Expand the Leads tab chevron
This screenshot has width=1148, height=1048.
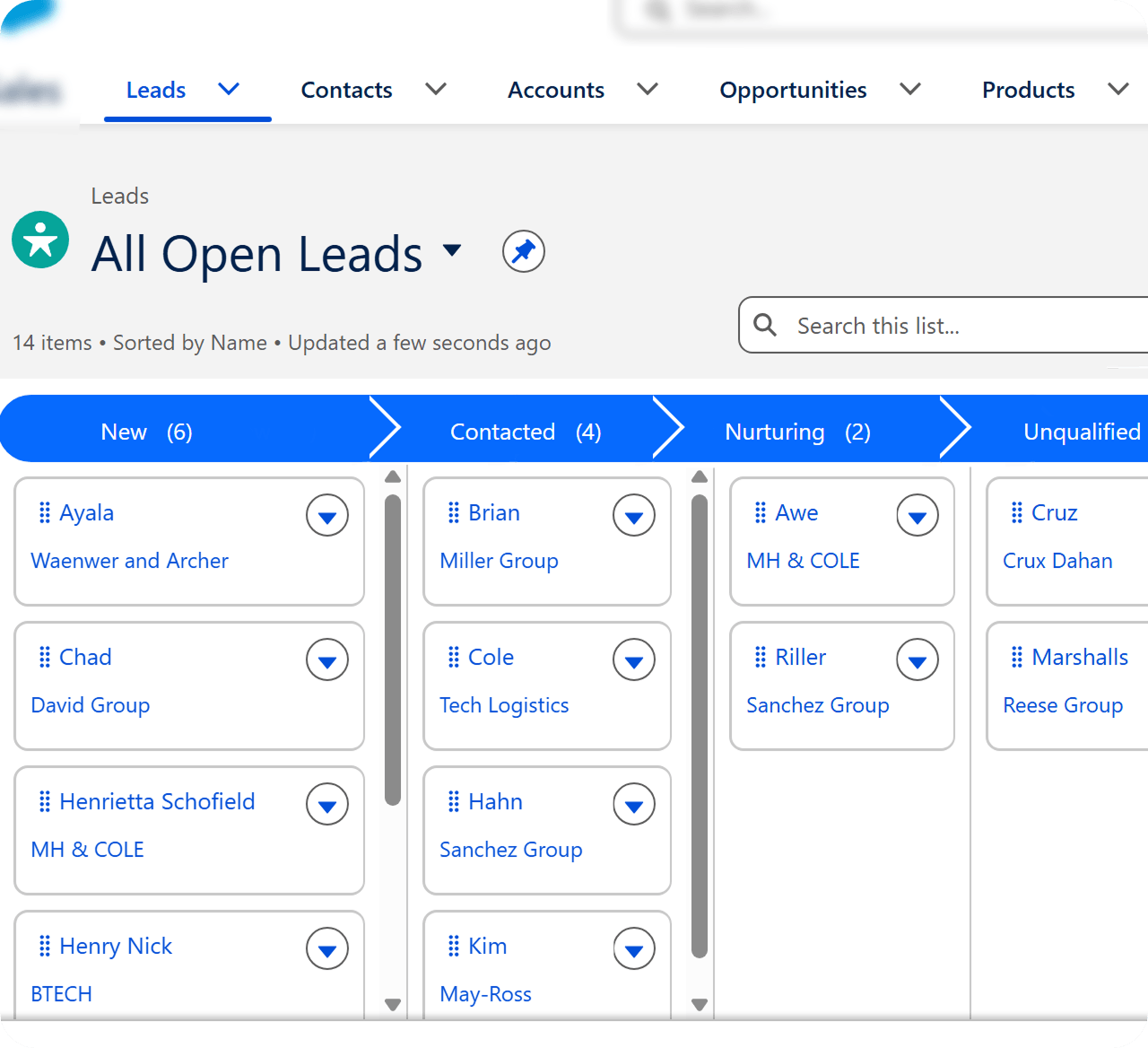click(229, 89)
